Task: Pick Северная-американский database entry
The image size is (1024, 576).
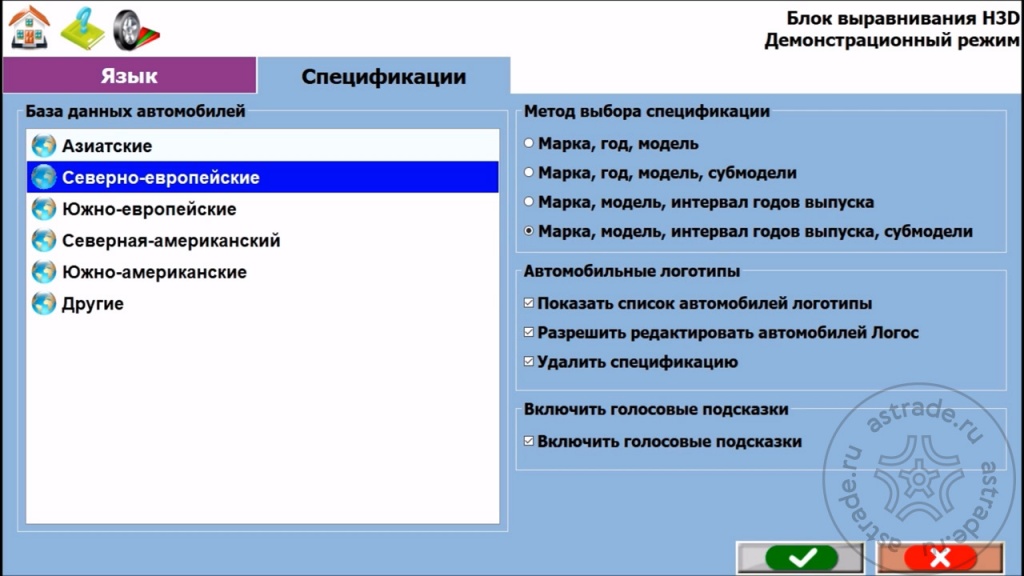Action: pos(263,240)
